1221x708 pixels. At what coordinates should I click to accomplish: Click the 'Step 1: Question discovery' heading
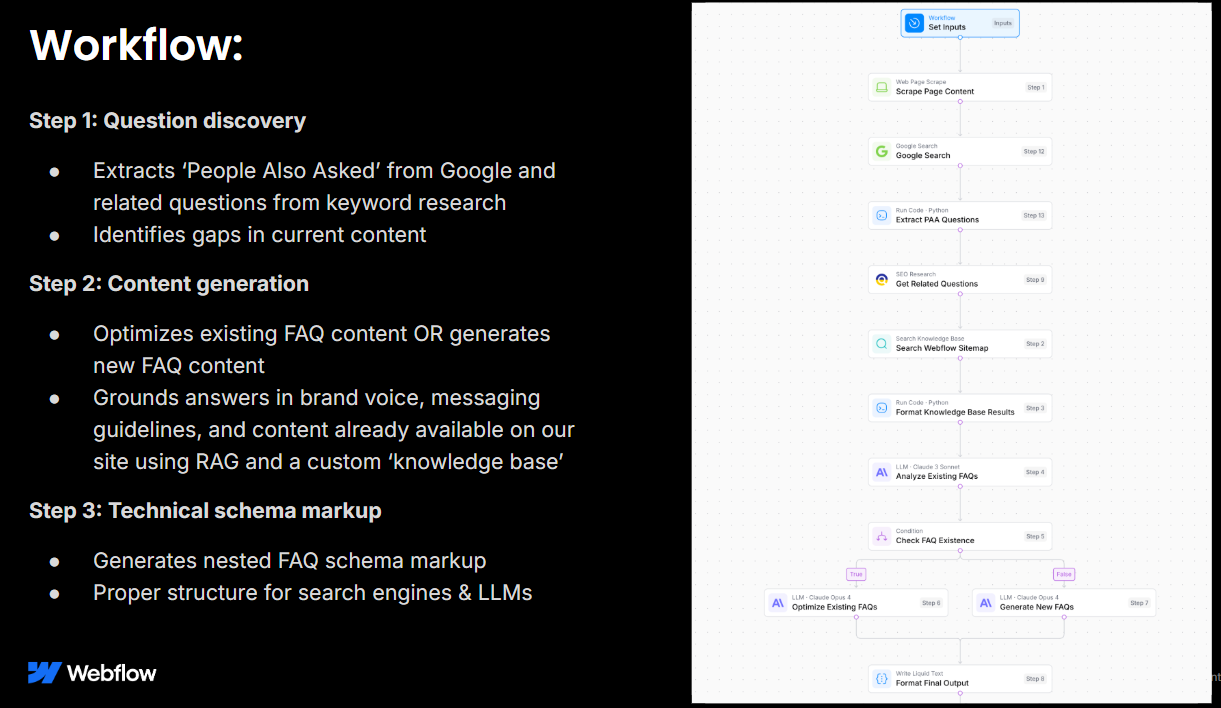[167, 121]
